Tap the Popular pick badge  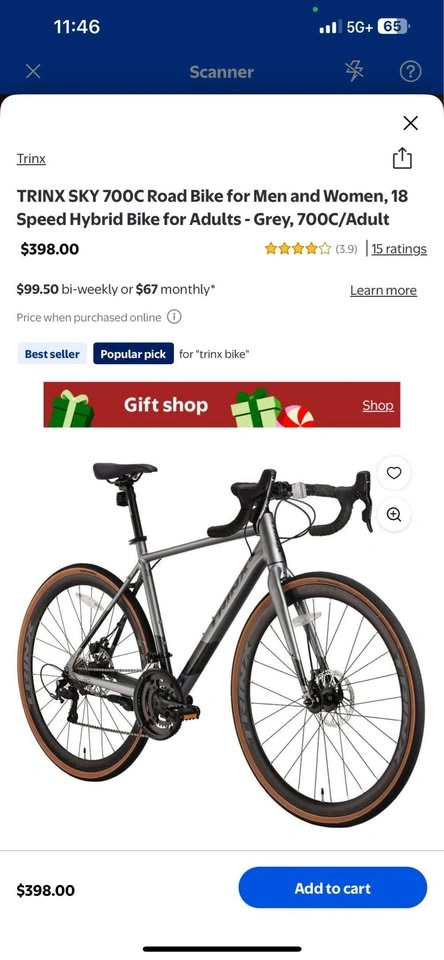coord(134,354)
